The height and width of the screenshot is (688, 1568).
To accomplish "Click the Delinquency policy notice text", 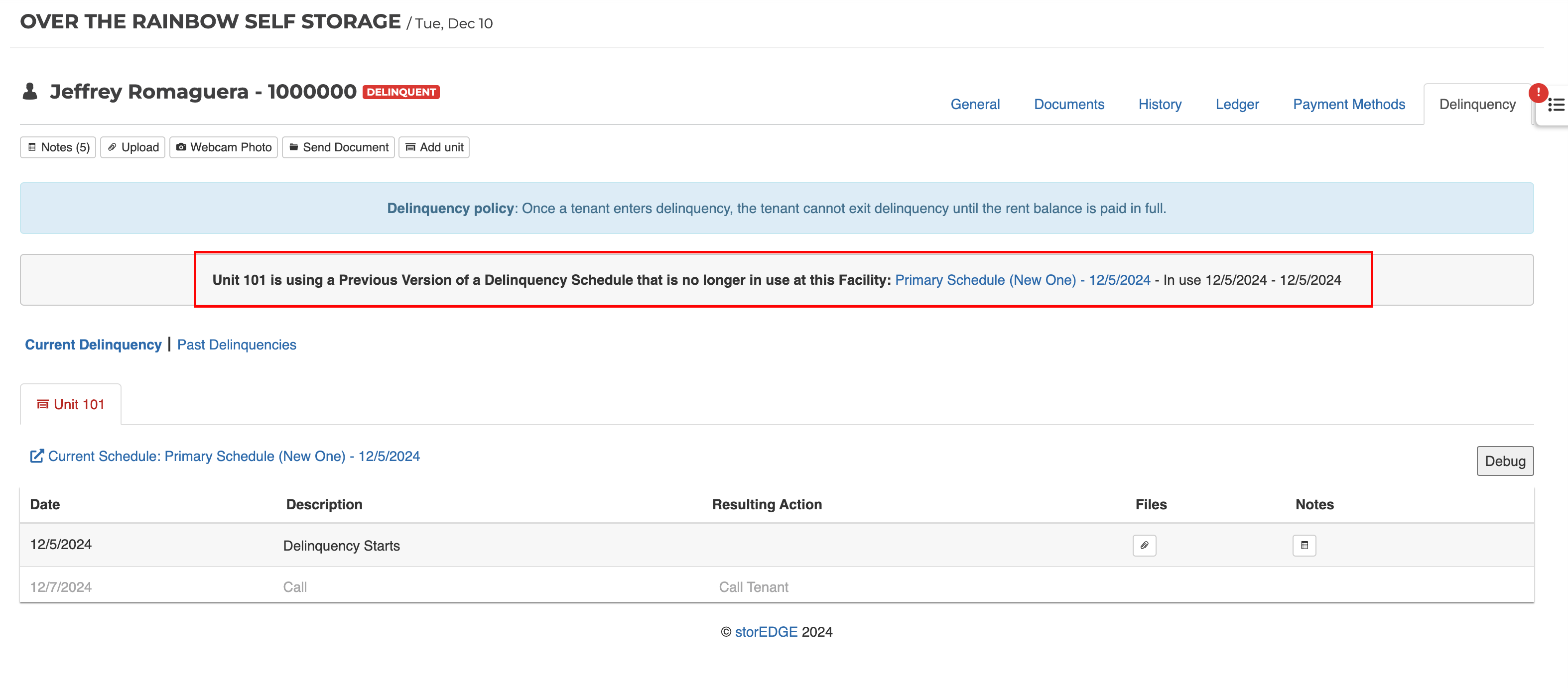I will click(777, 208).
